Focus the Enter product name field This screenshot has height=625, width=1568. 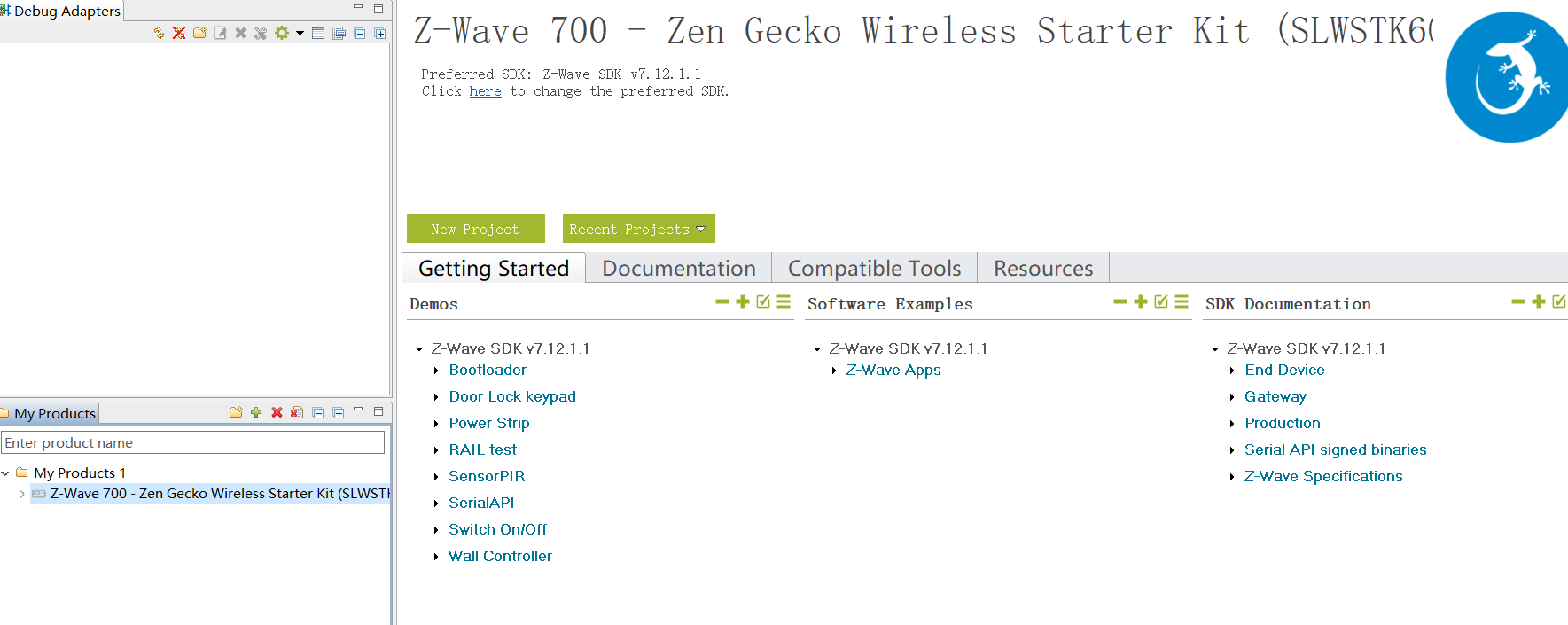pyautogui.click(x=193, y=442)
